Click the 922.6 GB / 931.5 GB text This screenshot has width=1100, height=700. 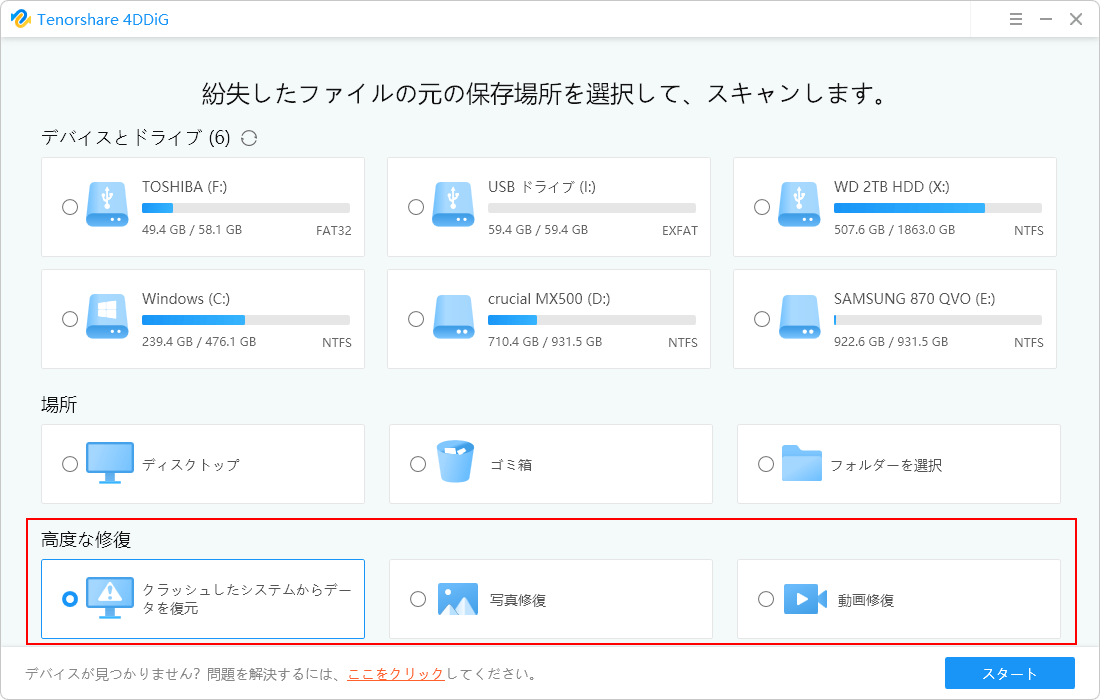tap(890, 342)
